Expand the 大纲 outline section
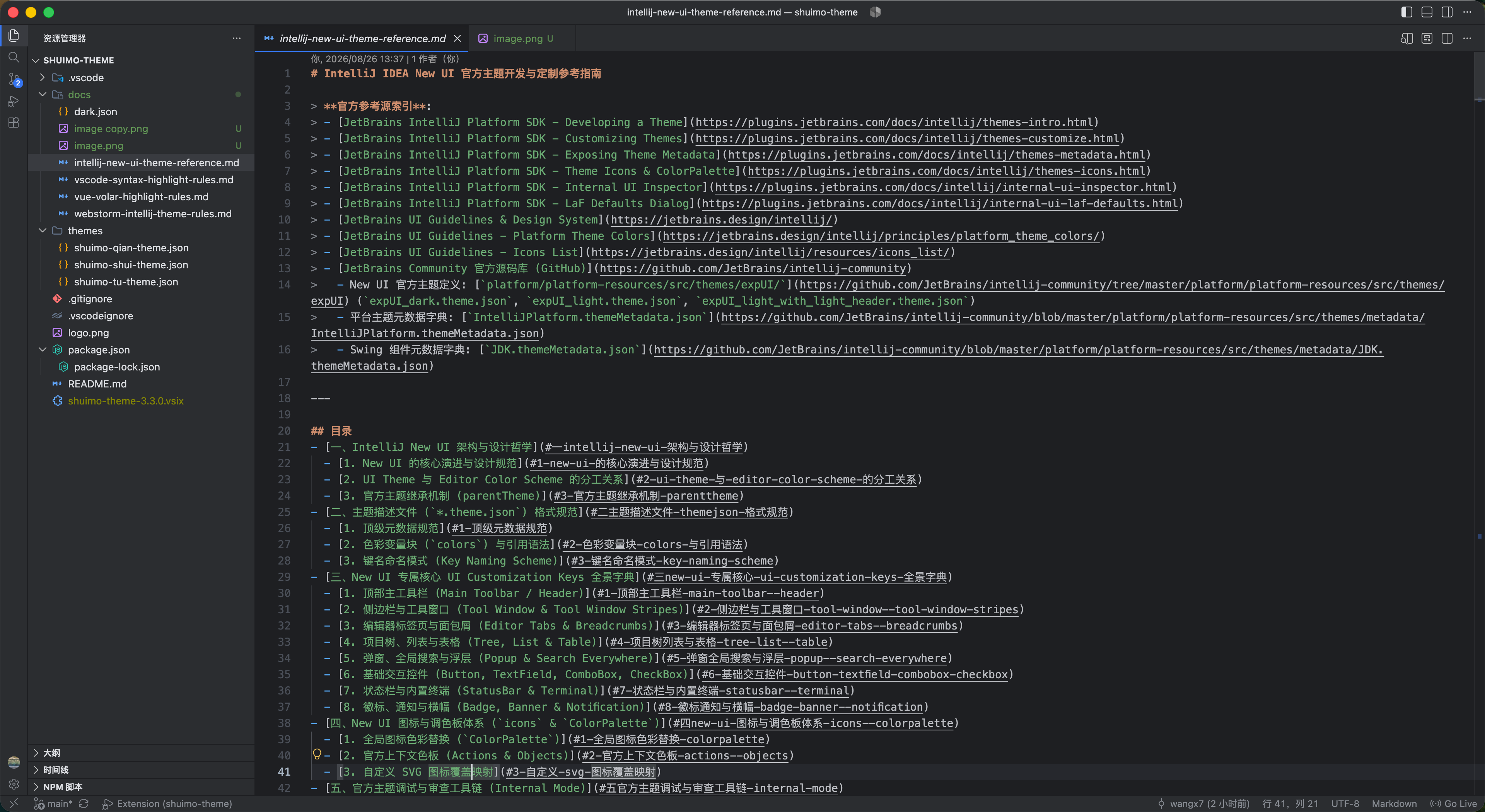The height and width of the screenshot is (812, 1485). 141,752
